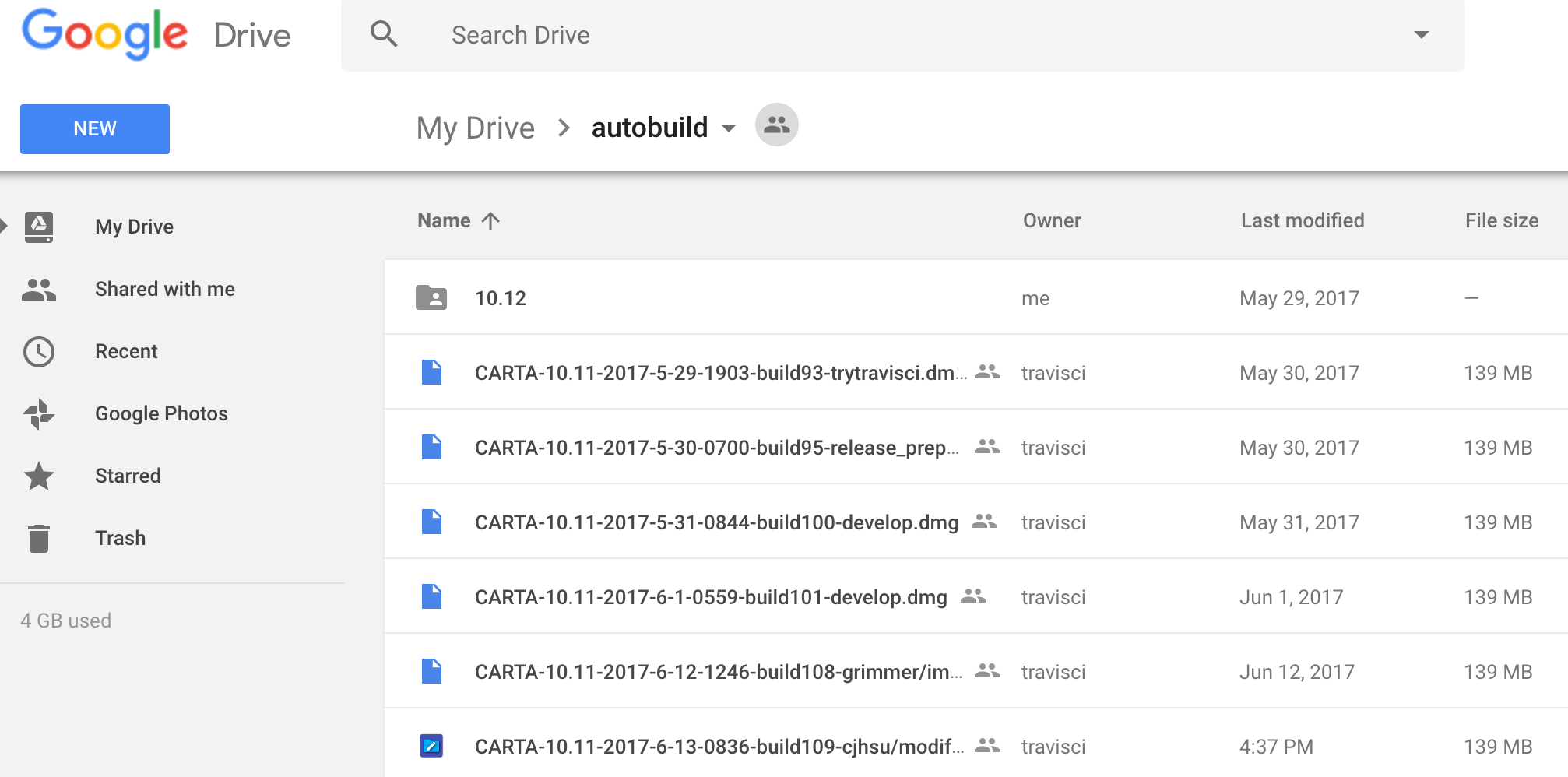The width and height of the screenshot is (1568, 777).
Task: Sort by the Name column header
Action: click(444, 220)
